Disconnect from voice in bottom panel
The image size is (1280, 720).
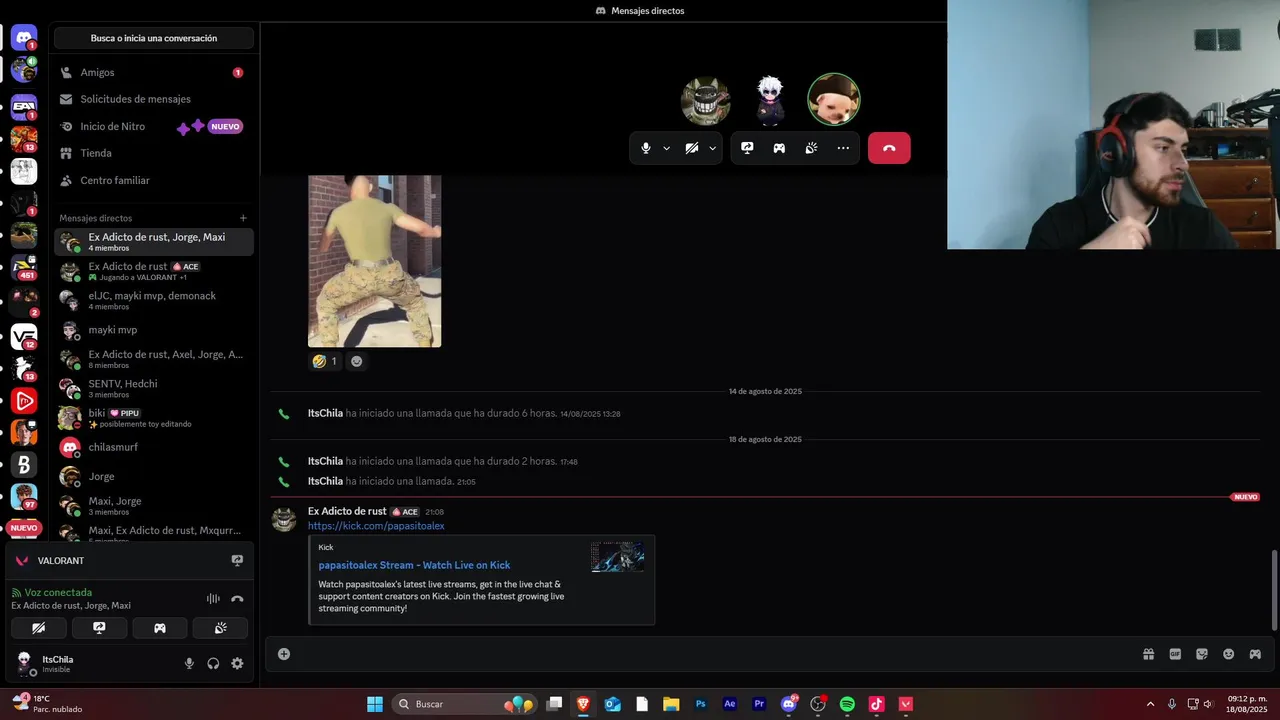coord(237,599)
